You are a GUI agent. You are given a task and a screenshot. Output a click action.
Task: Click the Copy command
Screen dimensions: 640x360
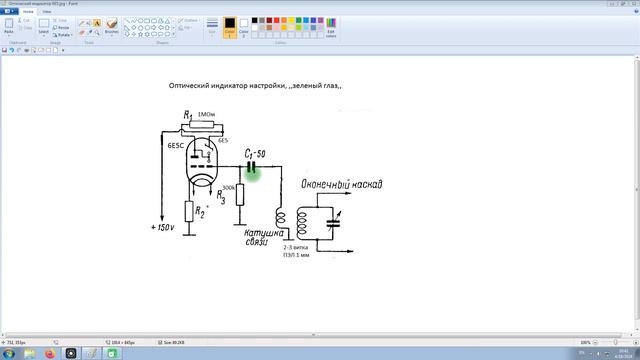[x=24, y=28]
